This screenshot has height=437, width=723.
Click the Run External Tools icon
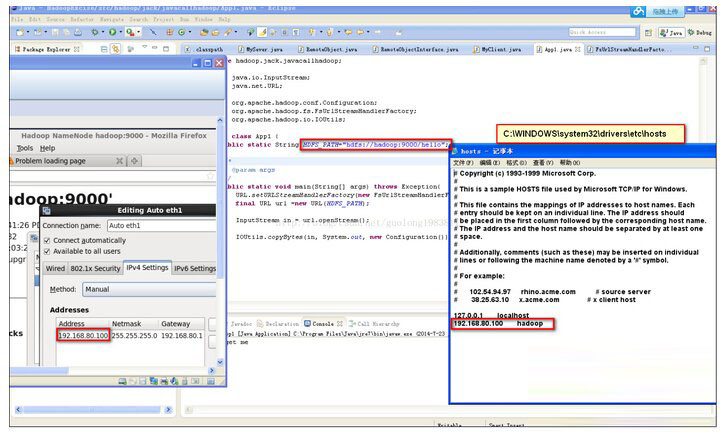[130, 32]
